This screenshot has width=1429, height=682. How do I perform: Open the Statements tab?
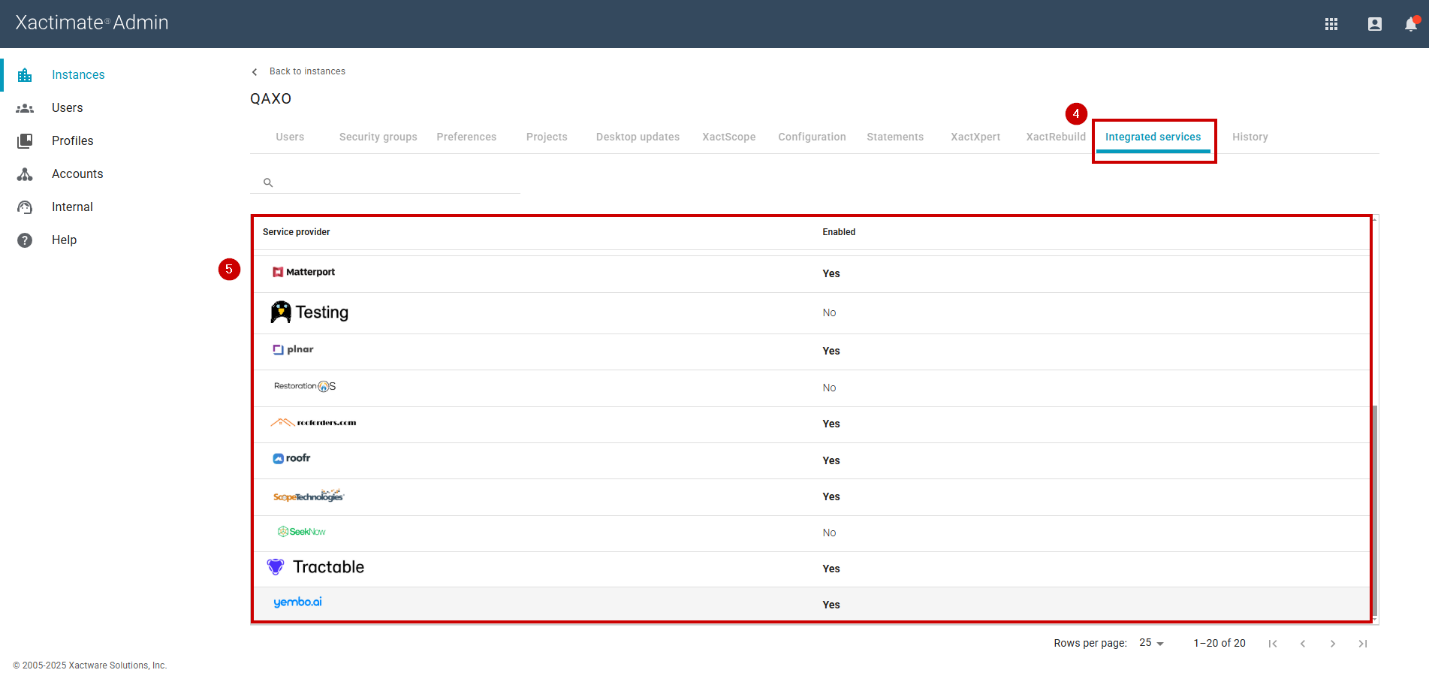tap(895, 137)
